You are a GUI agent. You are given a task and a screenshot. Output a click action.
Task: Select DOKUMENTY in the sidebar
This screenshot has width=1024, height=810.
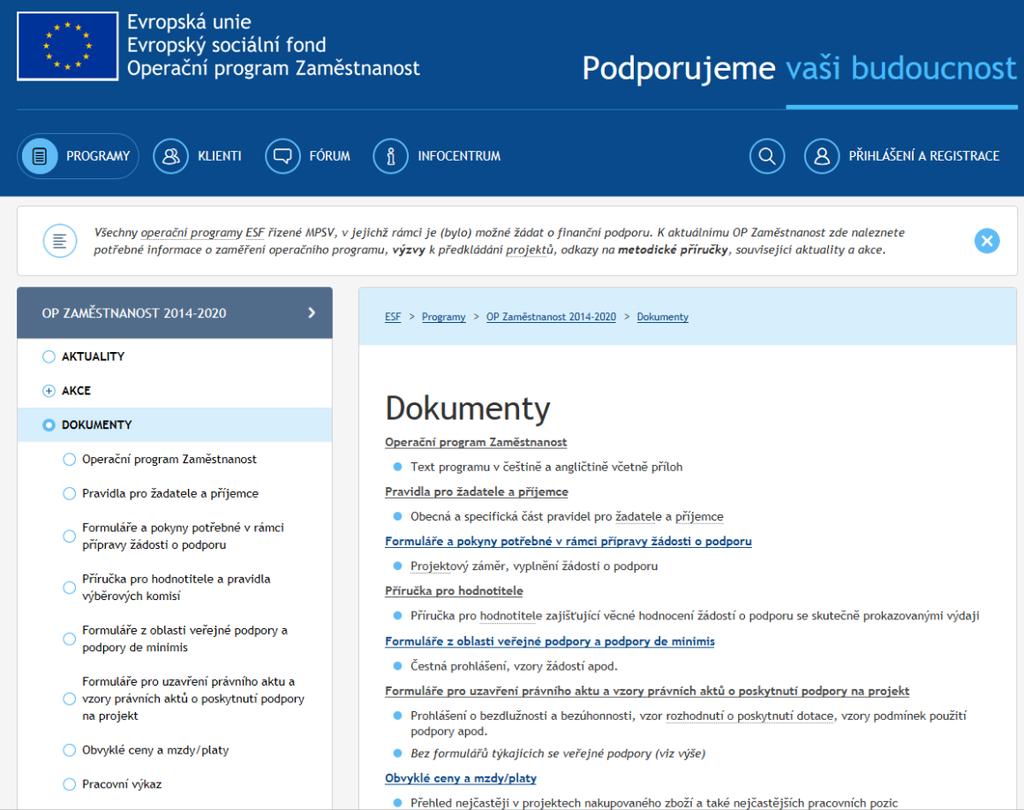(97, 425)
